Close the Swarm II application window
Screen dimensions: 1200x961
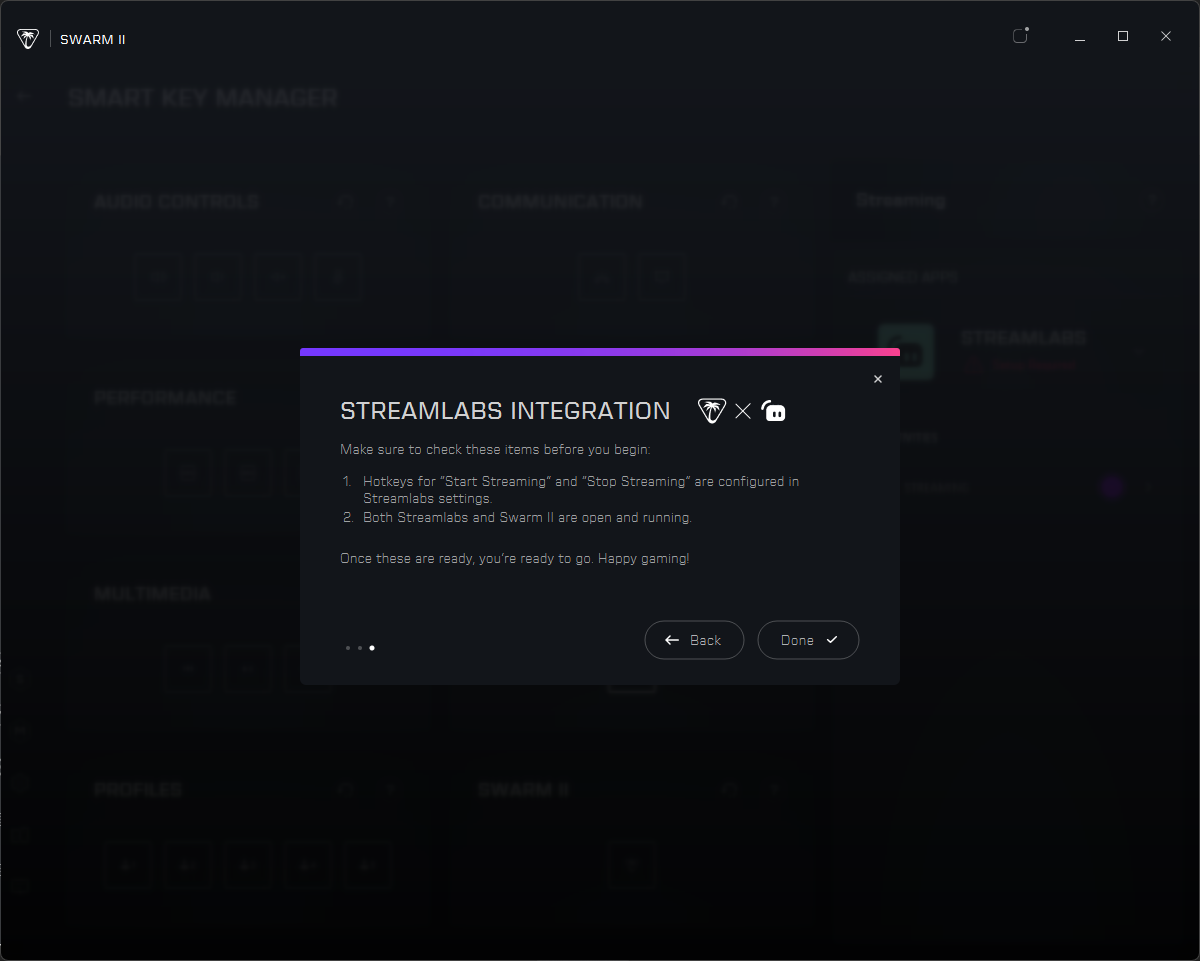1166,37
